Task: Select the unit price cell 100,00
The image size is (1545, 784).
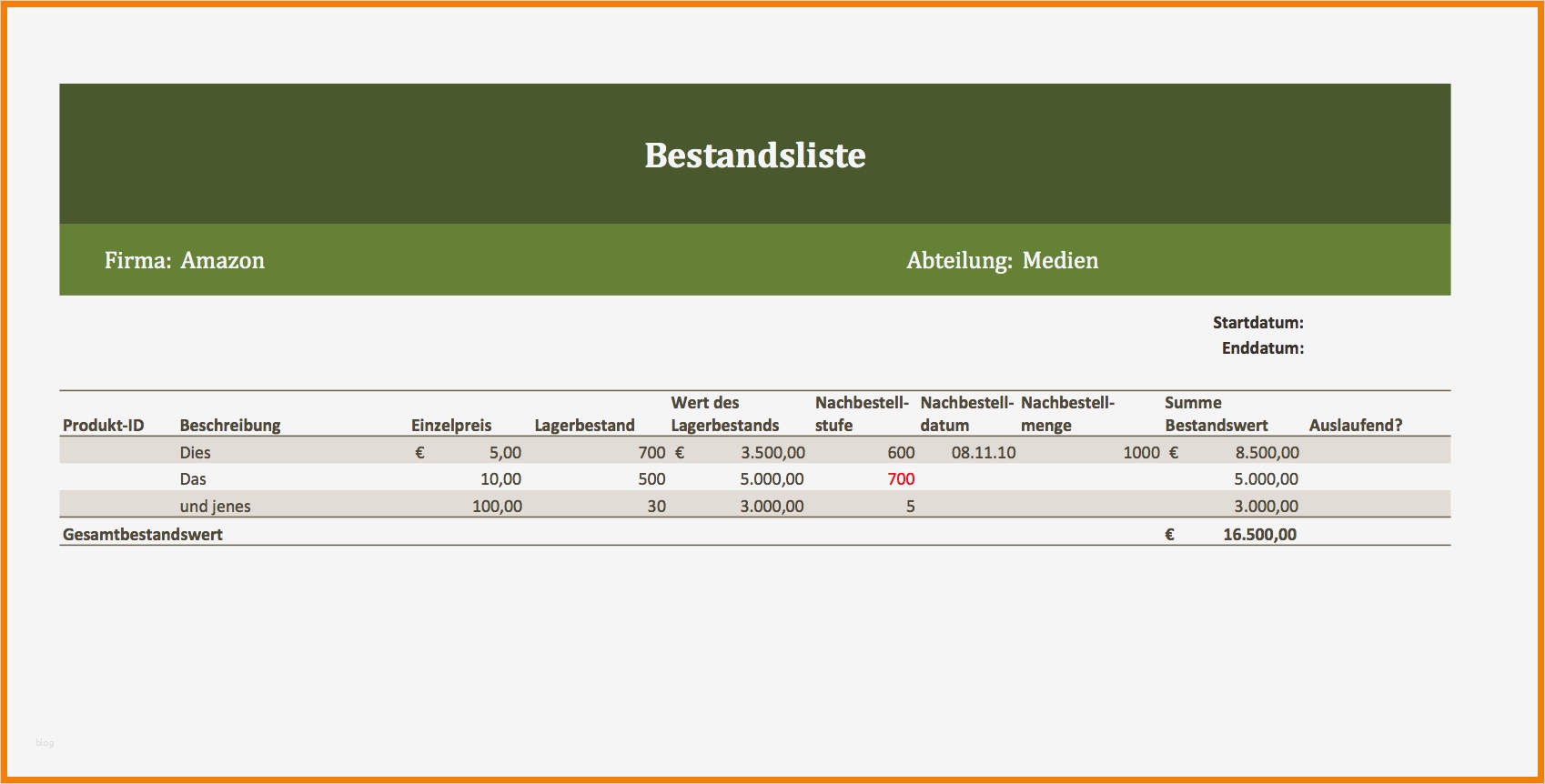Action: (497, 506)
